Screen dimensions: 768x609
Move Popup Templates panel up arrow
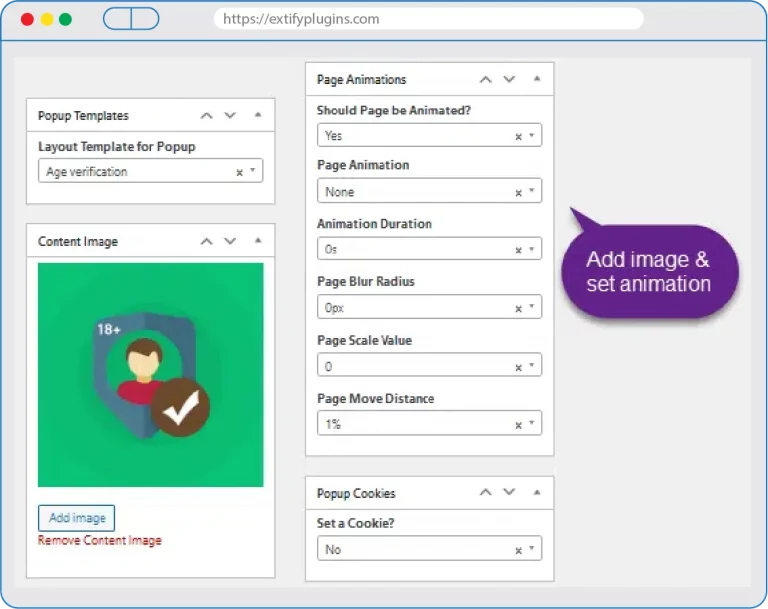(207, 116)
